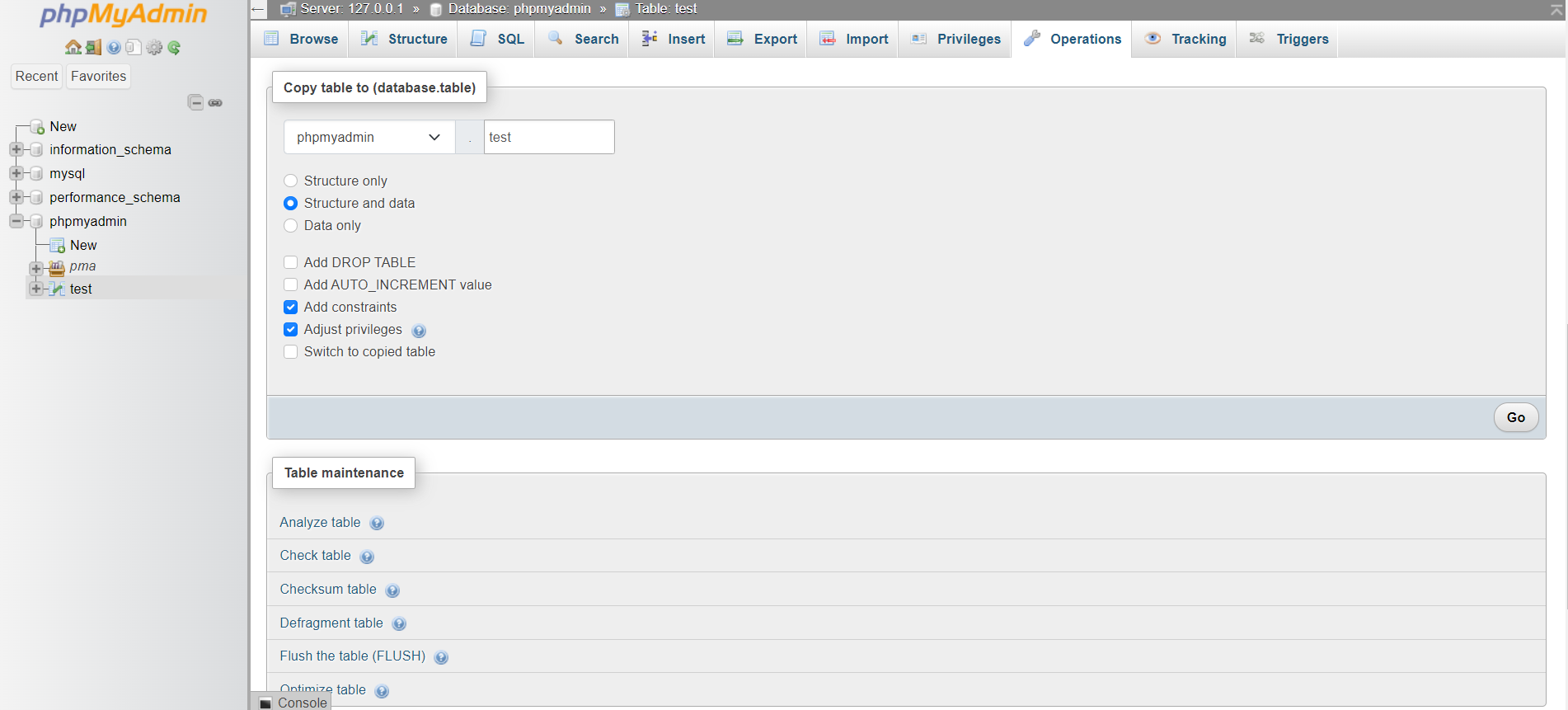Click the information_schema database cylinder icon
The image size is (1568, 710).
[x=36, y=150]
